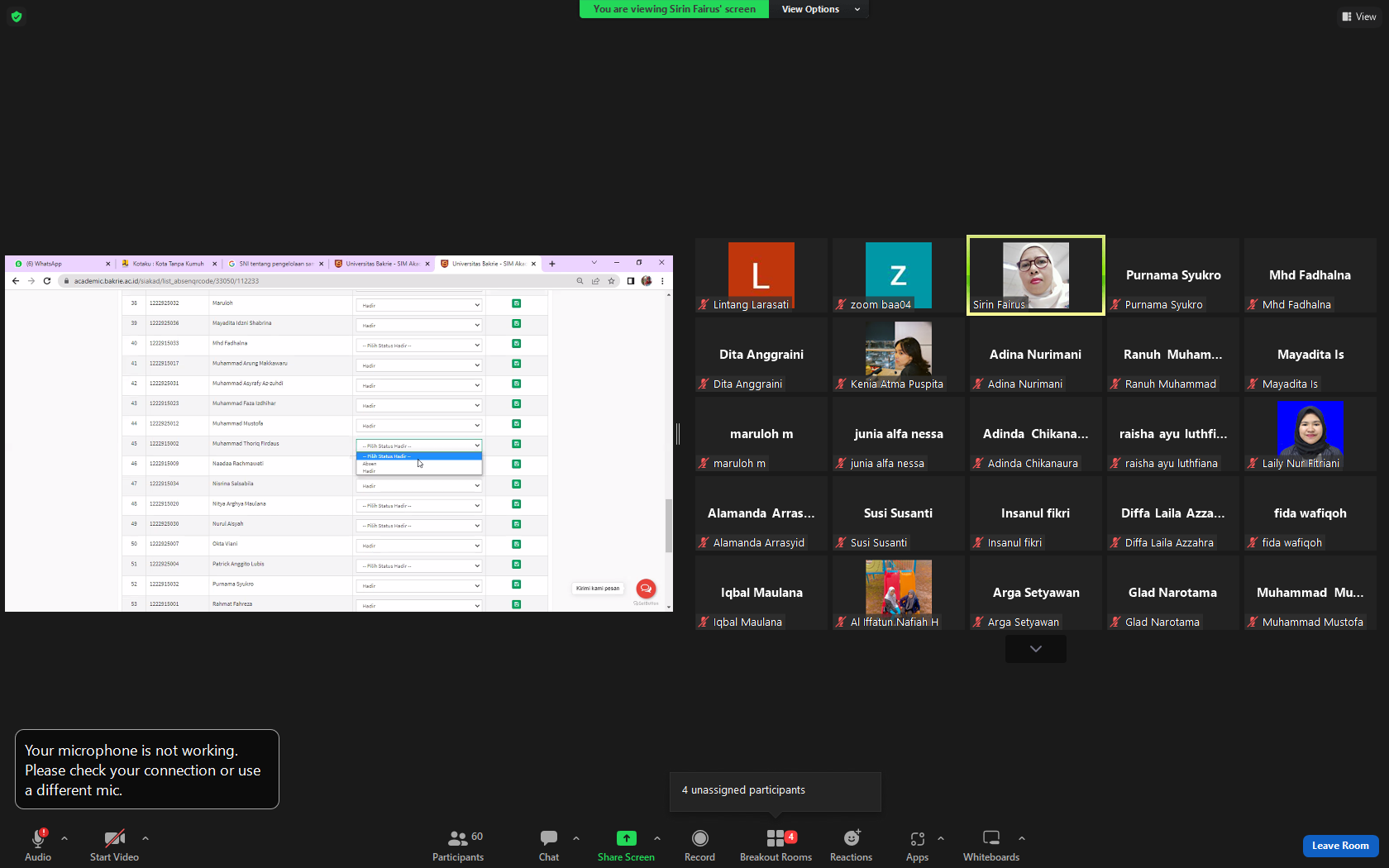Start recording with the Record icon
Screen dimensions: 1389x868
tap(699, 838)
